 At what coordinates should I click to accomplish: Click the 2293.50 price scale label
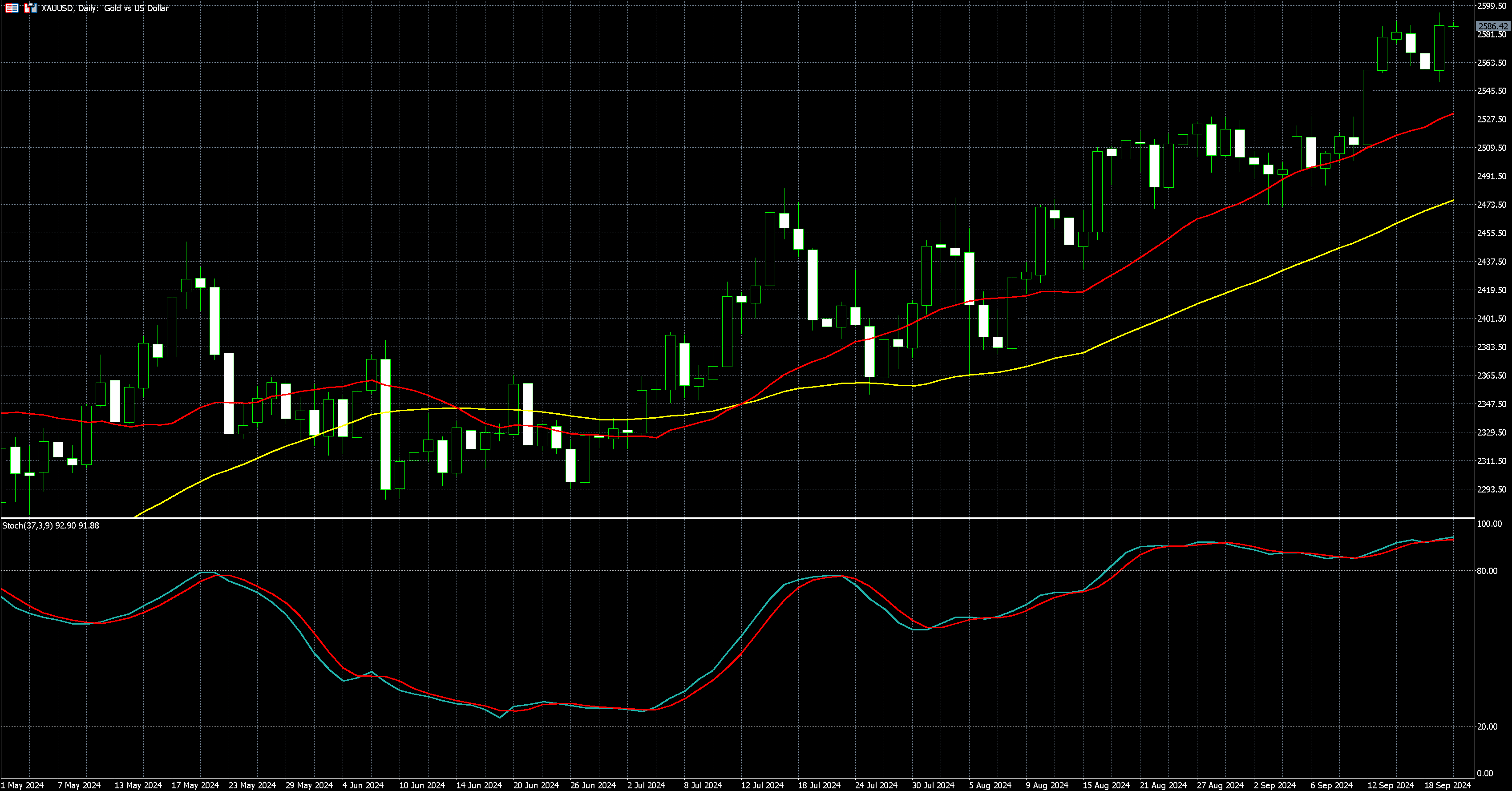pyautogui.click(x=1492, y=489)
